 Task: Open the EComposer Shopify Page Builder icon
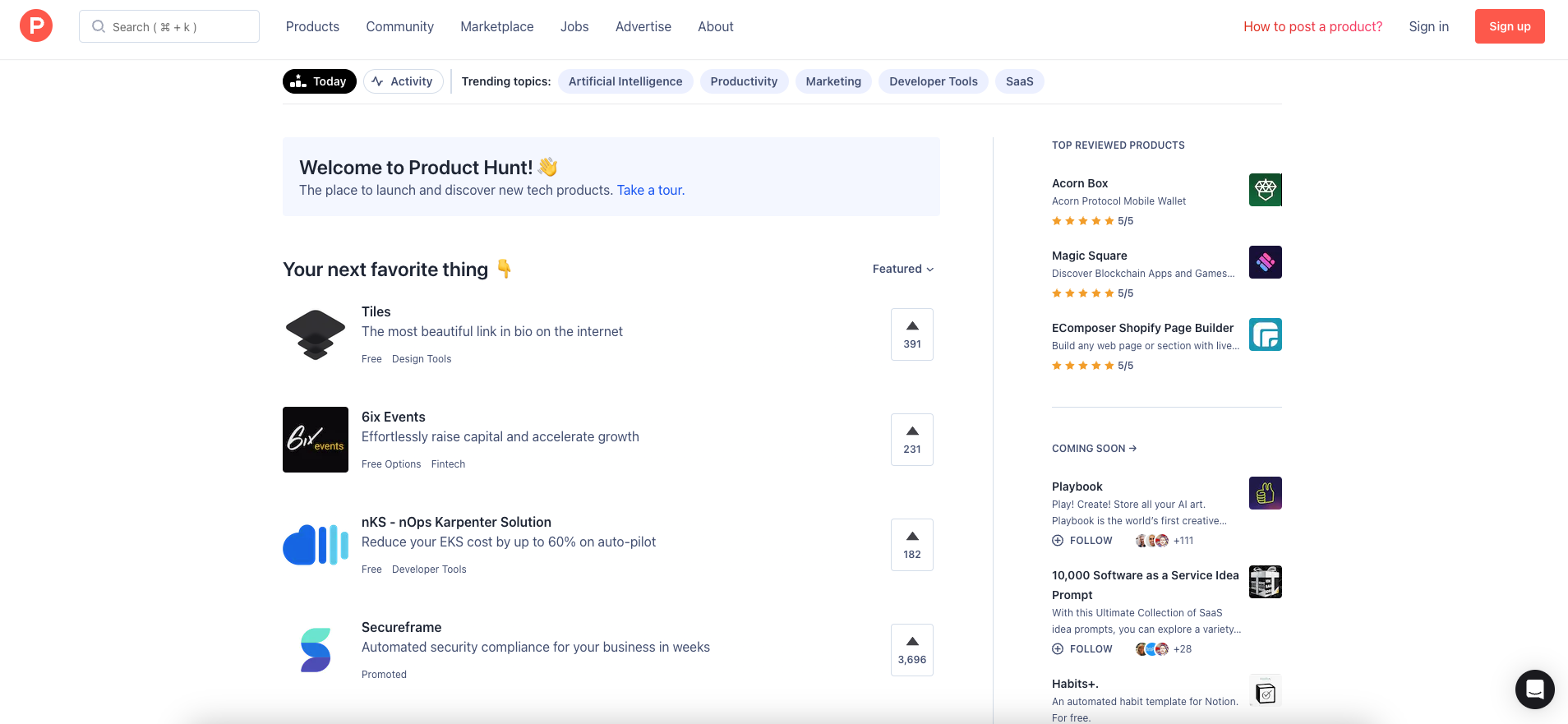coord(1266,334)
